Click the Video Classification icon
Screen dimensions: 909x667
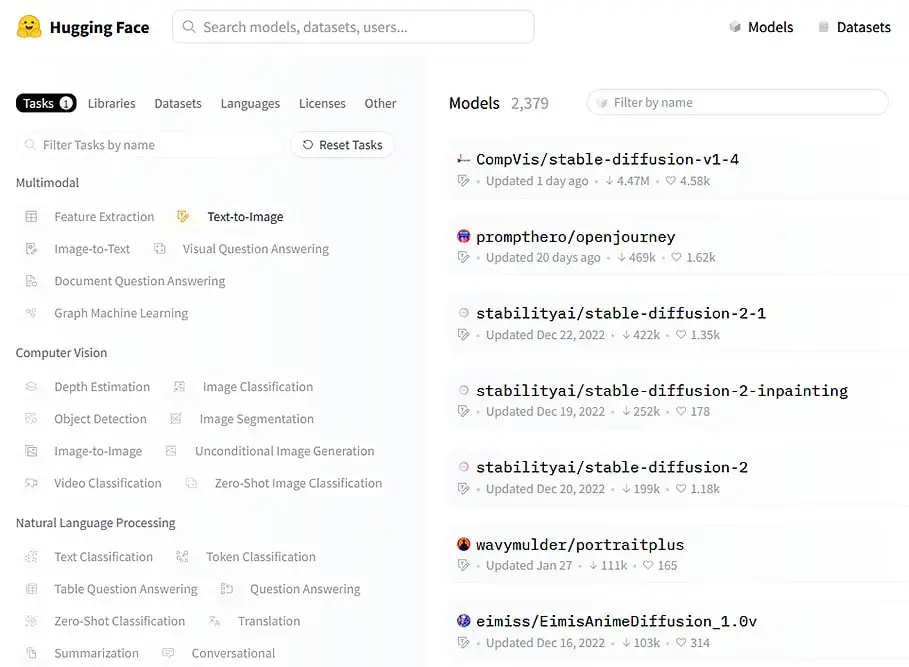31,483
